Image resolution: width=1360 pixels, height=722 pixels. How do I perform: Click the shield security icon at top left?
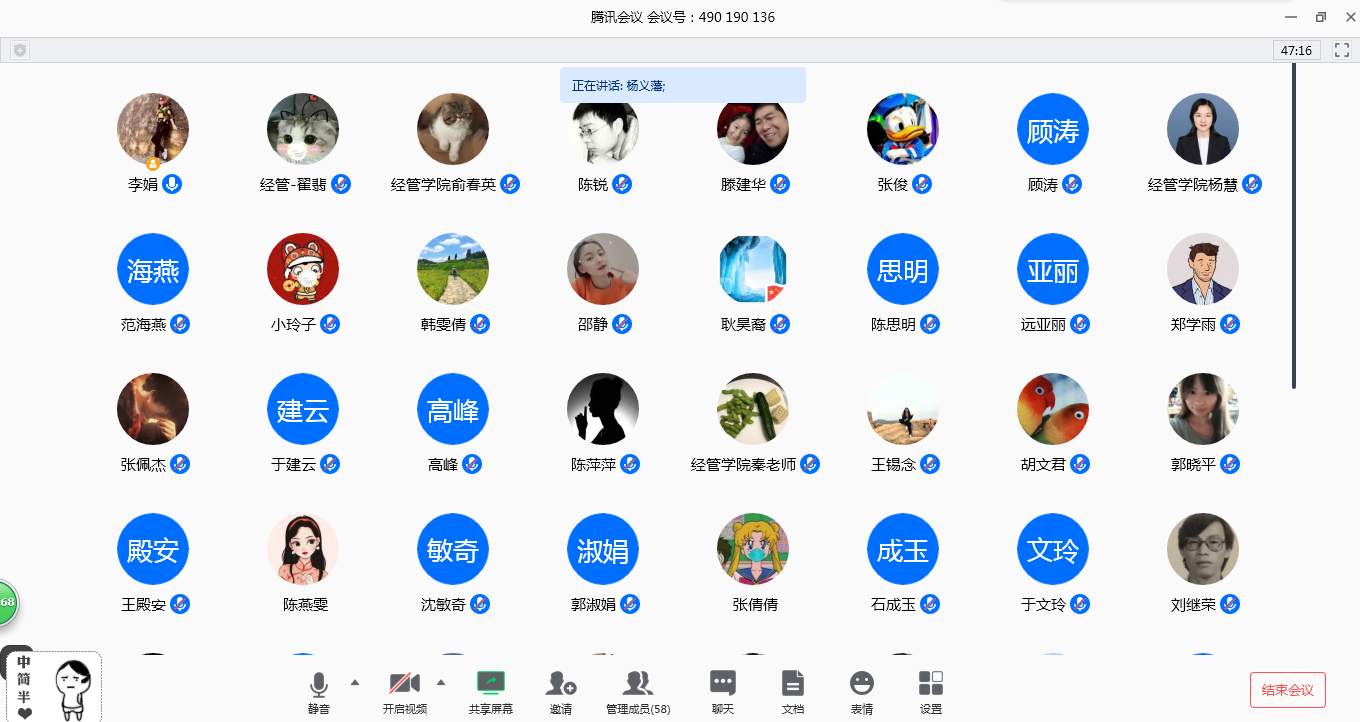point(19,50)
